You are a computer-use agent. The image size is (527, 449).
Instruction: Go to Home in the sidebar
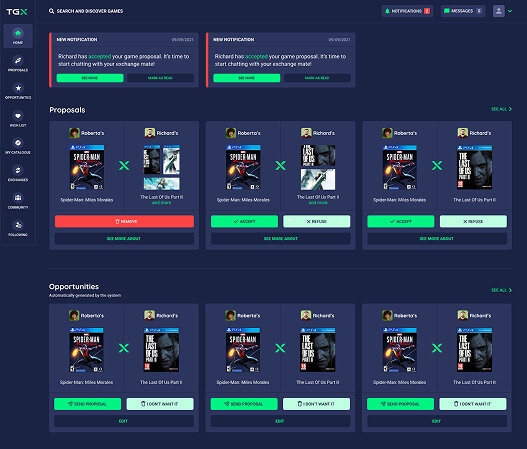18,36
